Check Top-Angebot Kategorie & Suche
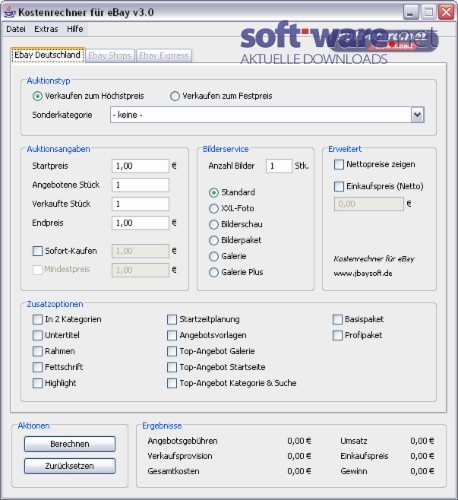458x500 pixels. 172,383
